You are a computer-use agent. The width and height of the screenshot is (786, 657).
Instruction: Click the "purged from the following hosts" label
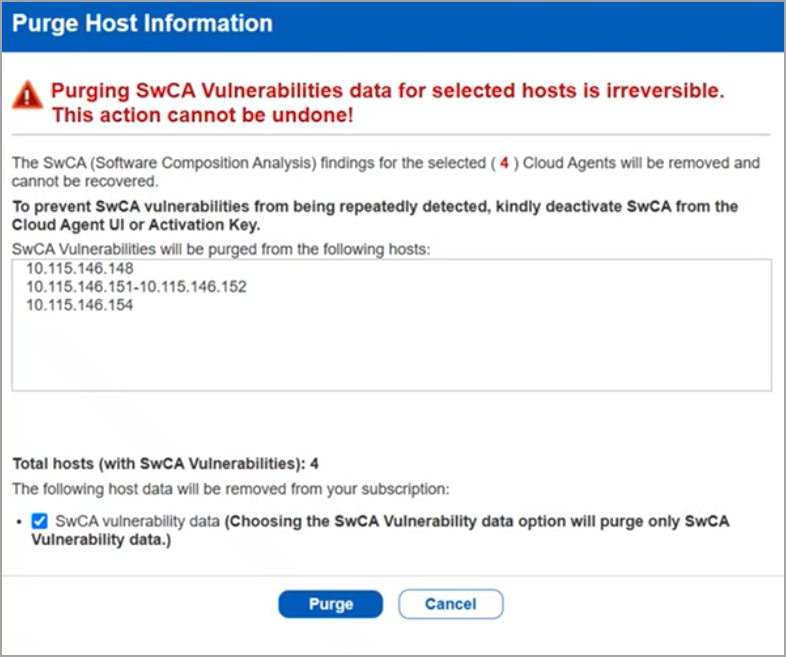tap(220, 247)
